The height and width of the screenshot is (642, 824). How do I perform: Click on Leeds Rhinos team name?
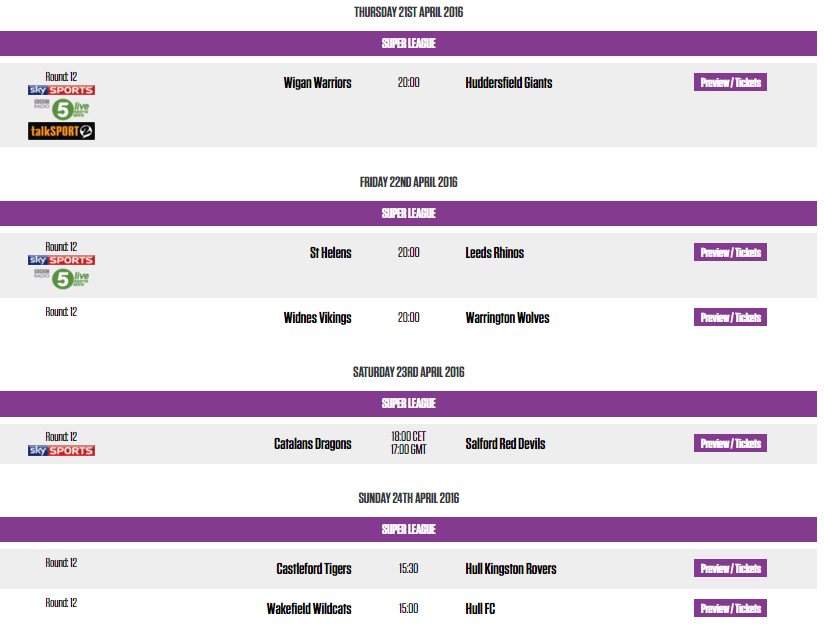pos(495,253)
